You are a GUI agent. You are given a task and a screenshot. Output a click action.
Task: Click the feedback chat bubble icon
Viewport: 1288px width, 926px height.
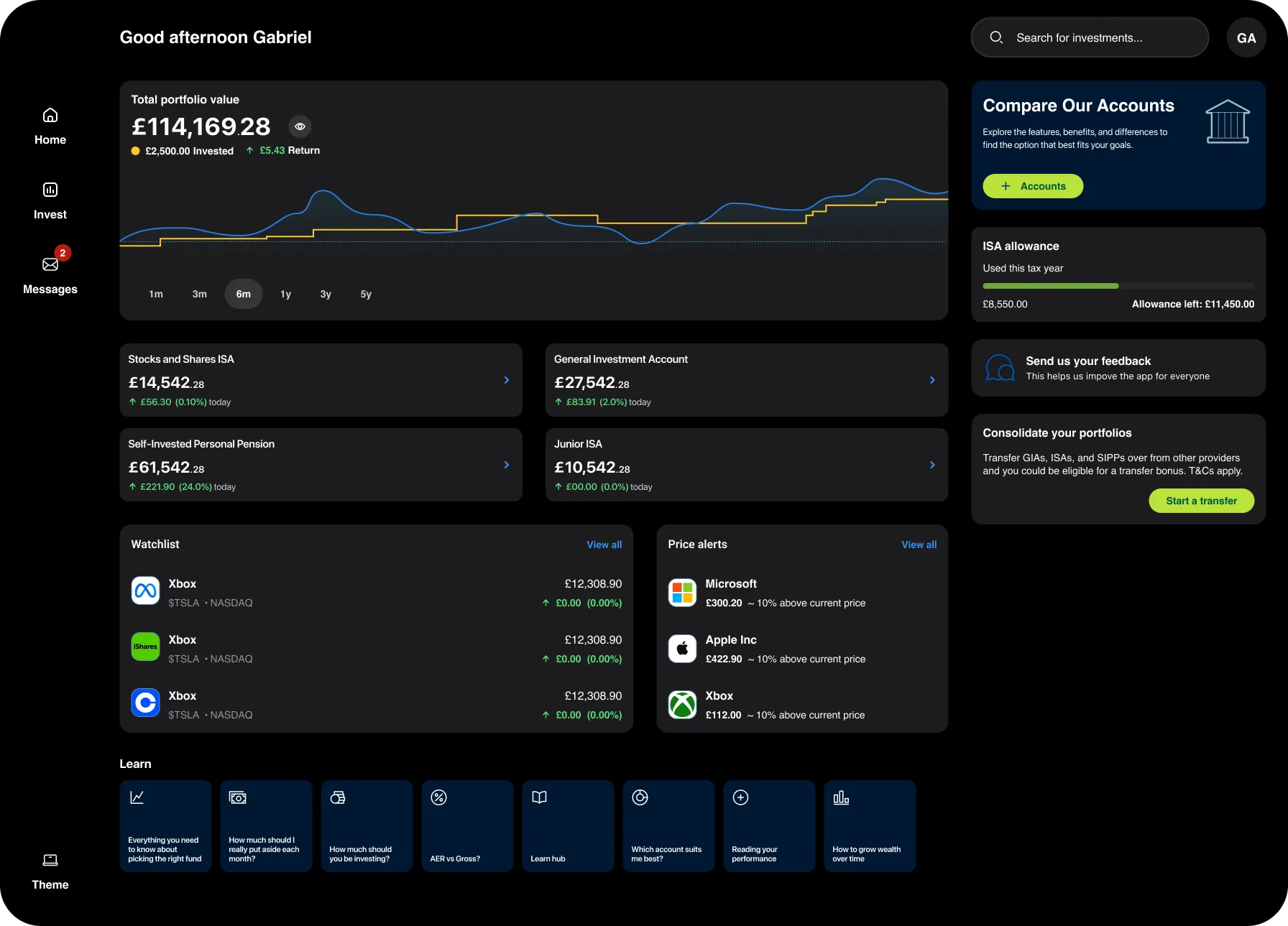click(1000, 368)
